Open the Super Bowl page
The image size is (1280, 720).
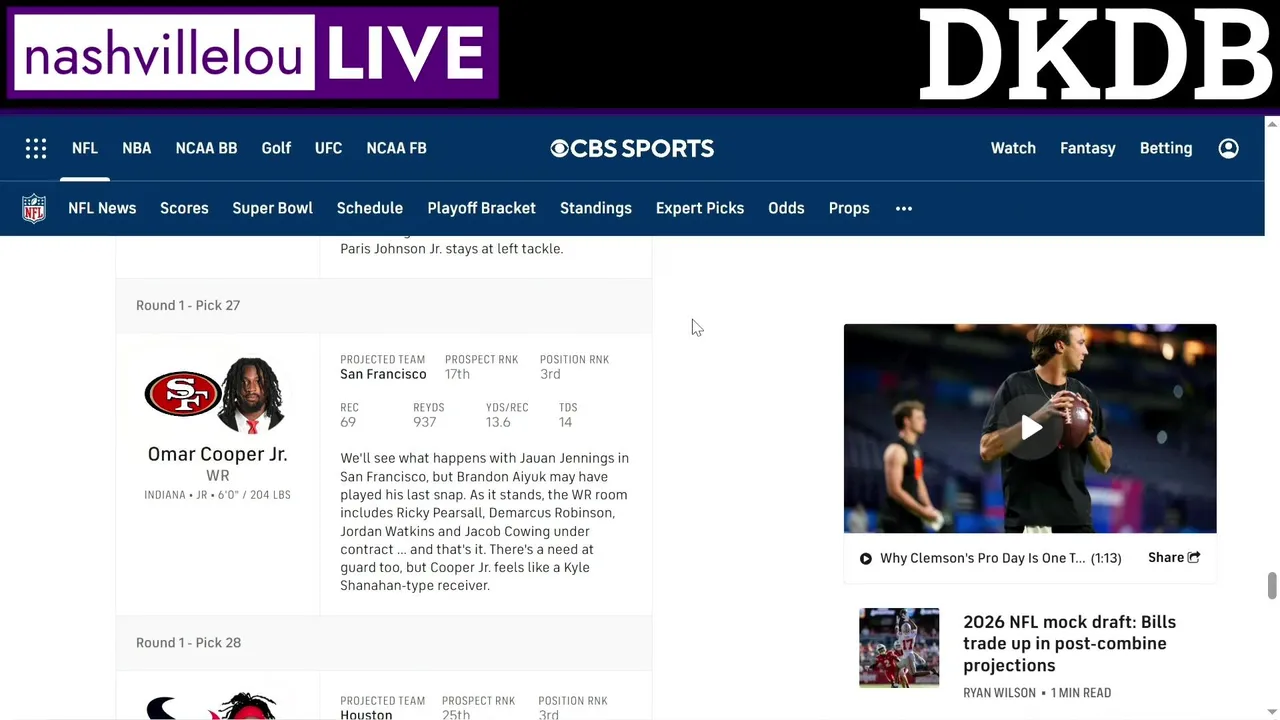273,208
